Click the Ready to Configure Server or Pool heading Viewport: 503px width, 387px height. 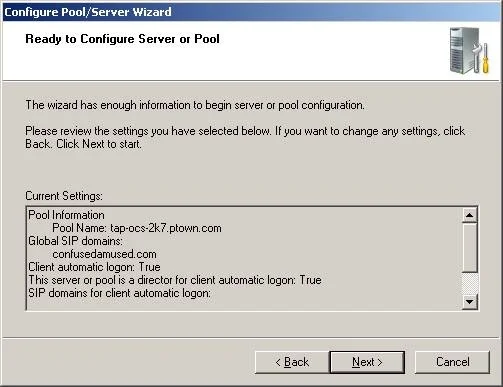pos(122,39)
